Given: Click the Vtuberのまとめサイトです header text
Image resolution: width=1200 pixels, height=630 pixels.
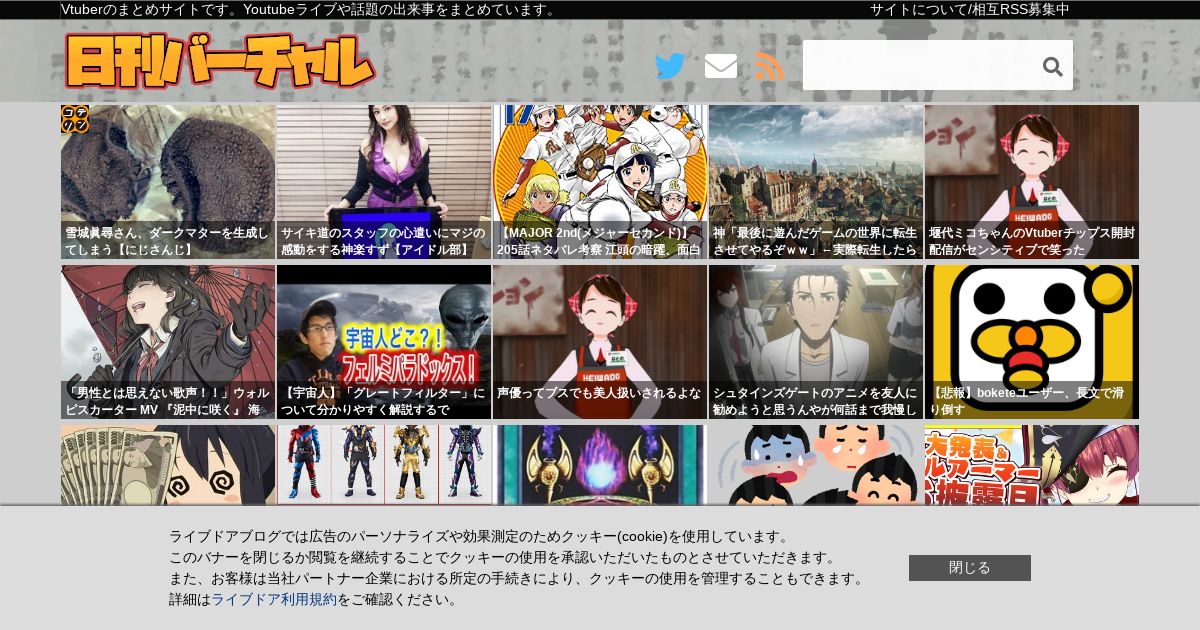Looking at the screenshot, I should click(310, 10).
